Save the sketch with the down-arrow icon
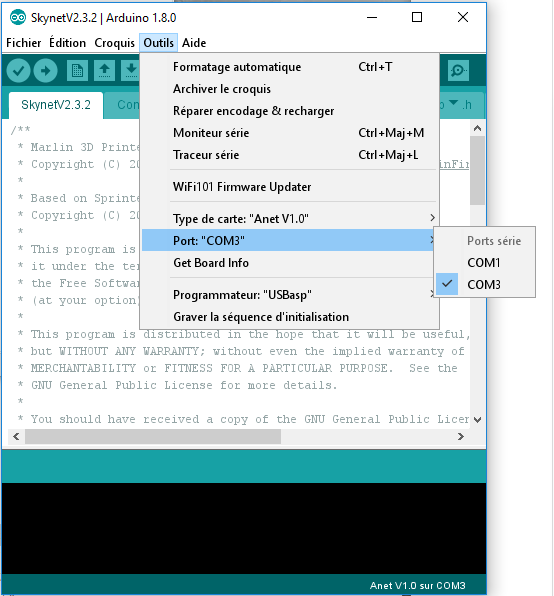This screenshot has height=596, width=554. pyautogui.click(x=131, y=70)
